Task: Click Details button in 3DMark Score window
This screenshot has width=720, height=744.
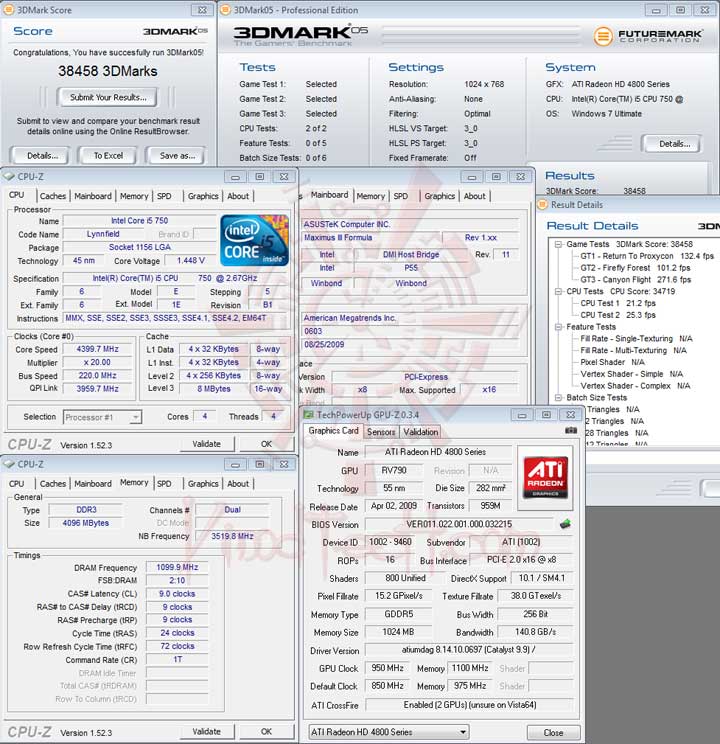Action: (42, 156)
